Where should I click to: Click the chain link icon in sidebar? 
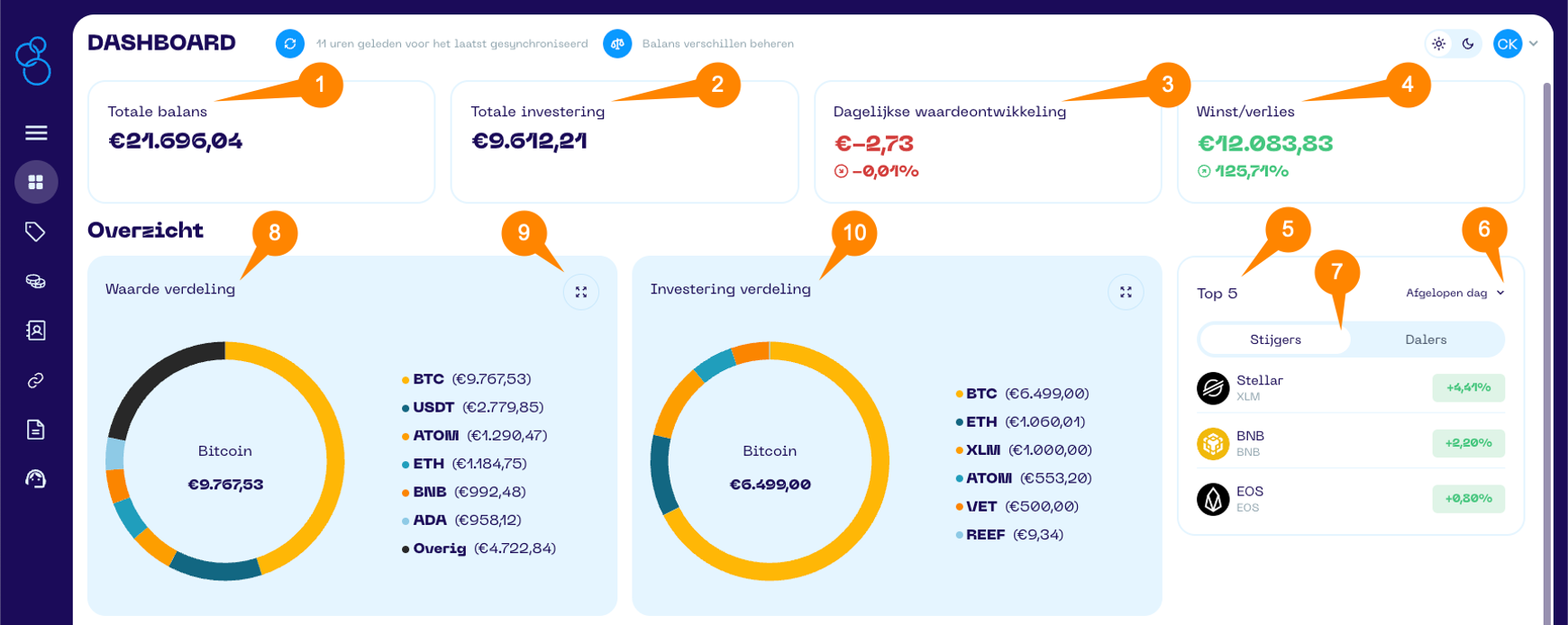[36, 380]
